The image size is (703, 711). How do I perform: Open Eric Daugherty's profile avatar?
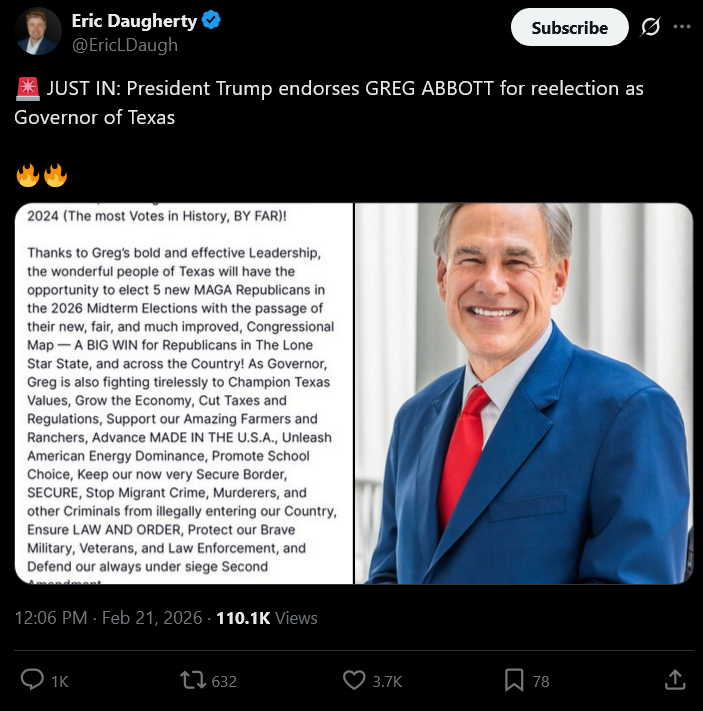point(38,31)
